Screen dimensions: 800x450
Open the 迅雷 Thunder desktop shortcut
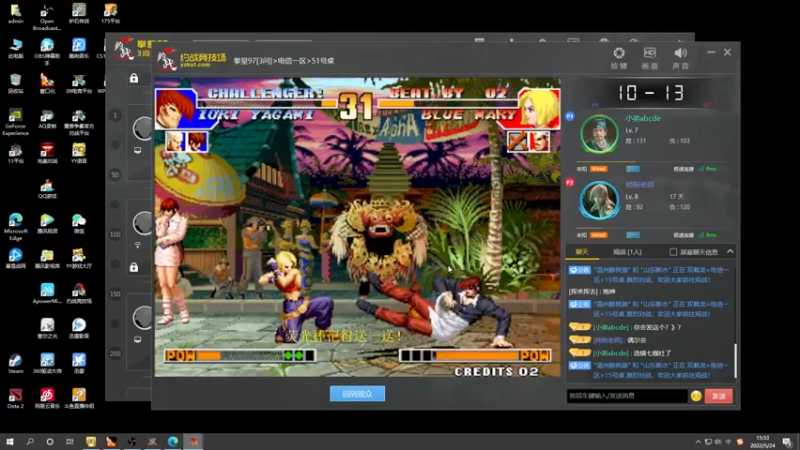coord(79,363)
